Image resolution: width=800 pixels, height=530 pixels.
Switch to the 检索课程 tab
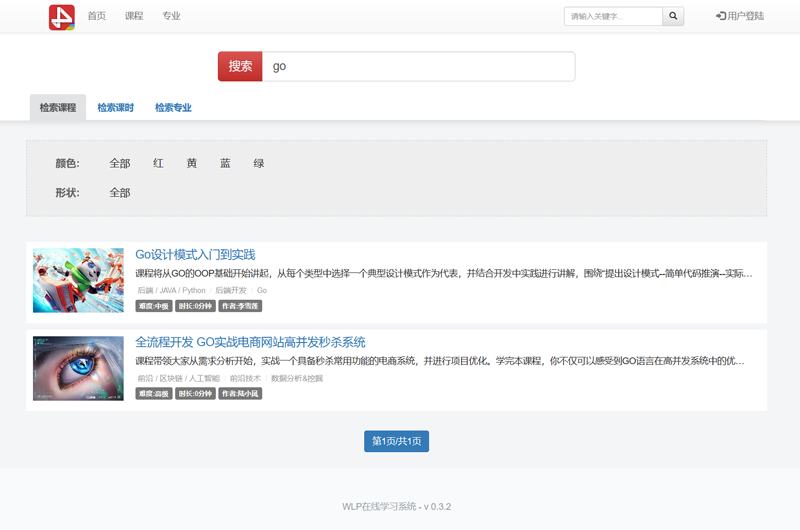(x=58, y=108)
